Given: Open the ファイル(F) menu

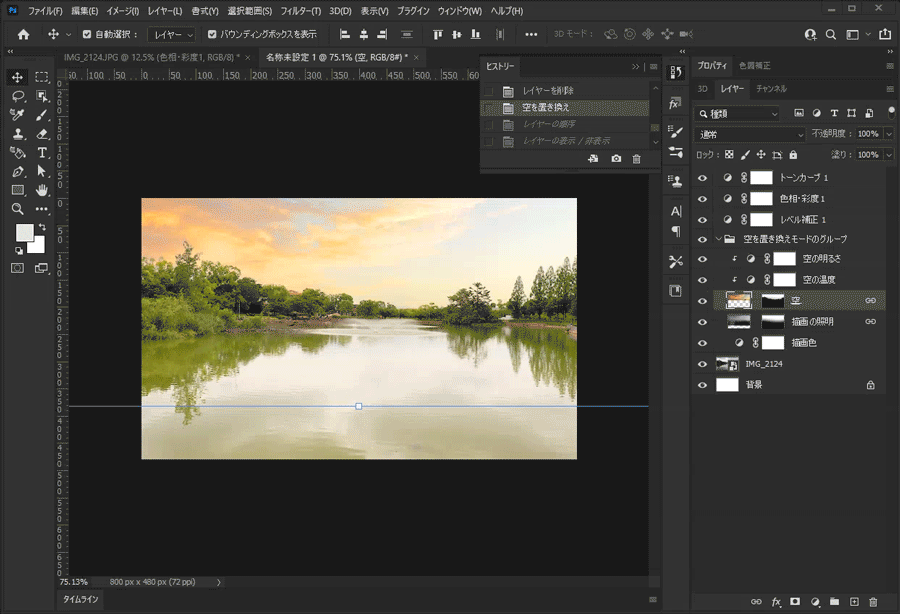Looking at the screenshot, I should click(45, 11).
